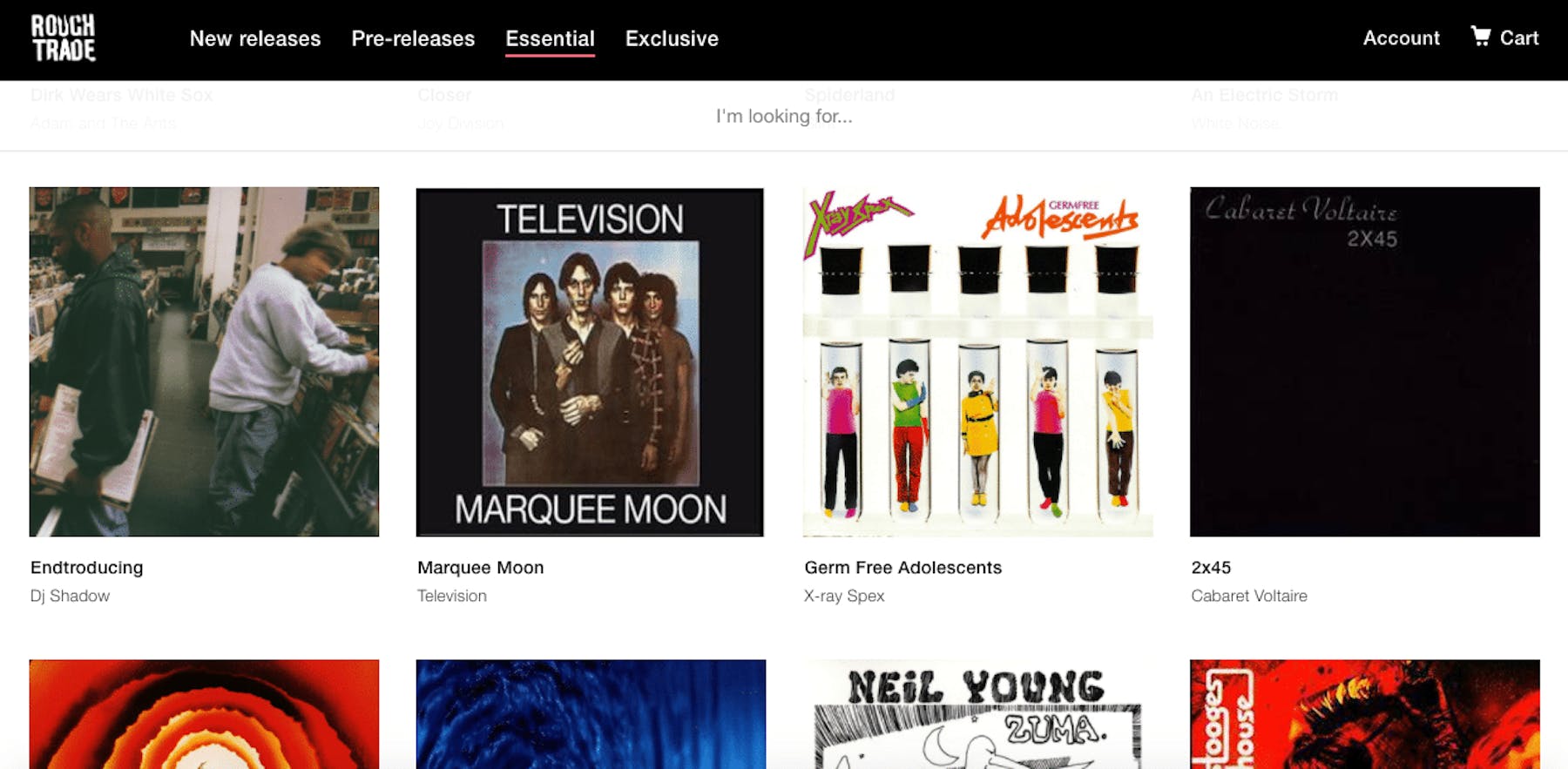Screen dimensions: 1568x769
Task: Open the Neil Young Zuma cover
Action: [977, 714]
